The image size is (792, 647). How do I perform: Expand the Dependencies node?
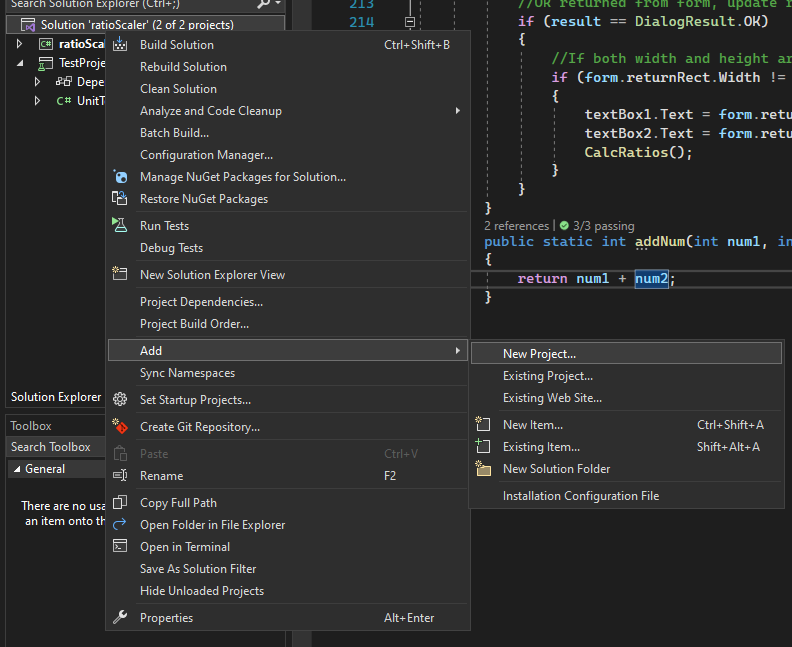(x=37, y=81)
